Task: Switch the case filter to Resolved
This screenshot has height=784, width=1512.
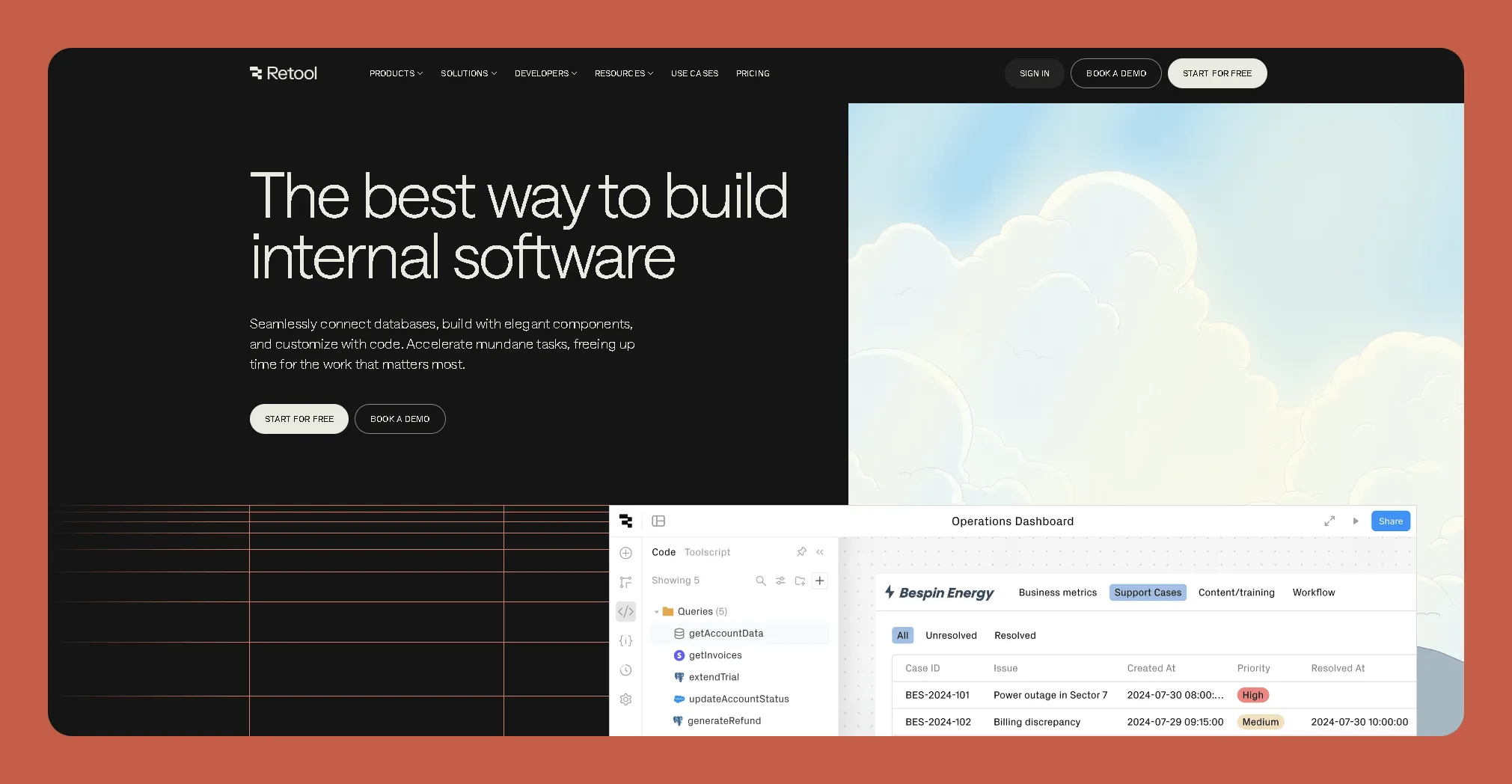Action: click(x=1014, y=635)
